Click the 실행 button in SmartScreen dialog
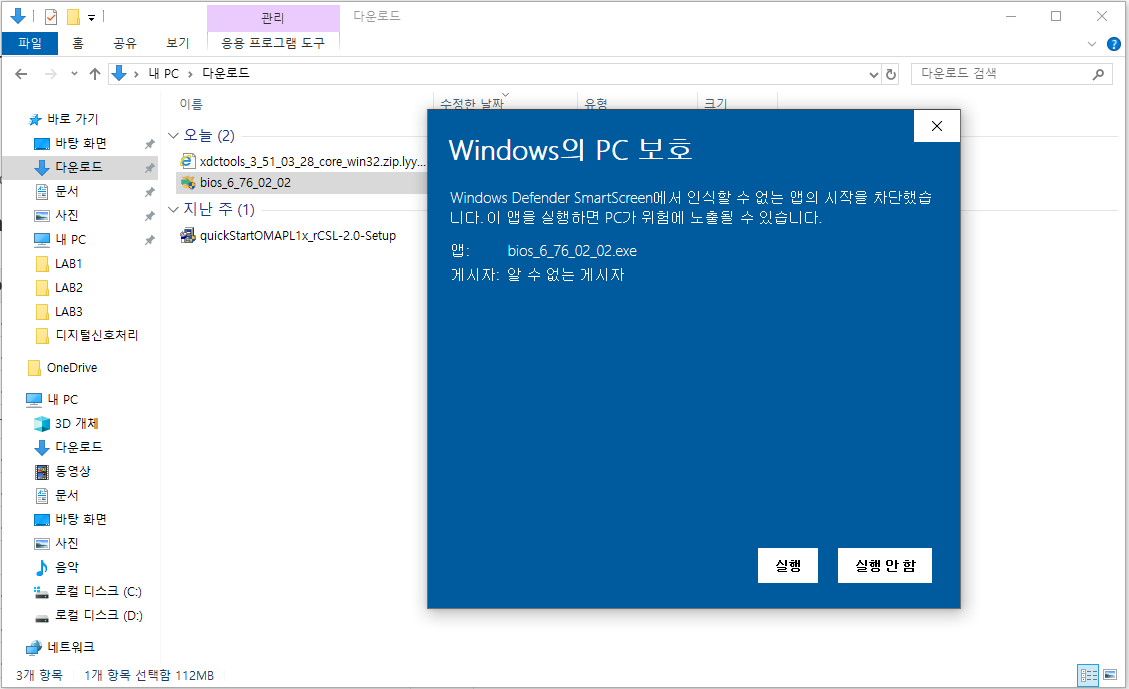The width and height of the screenshot is (1129, 689). click(x=788, y=565)
